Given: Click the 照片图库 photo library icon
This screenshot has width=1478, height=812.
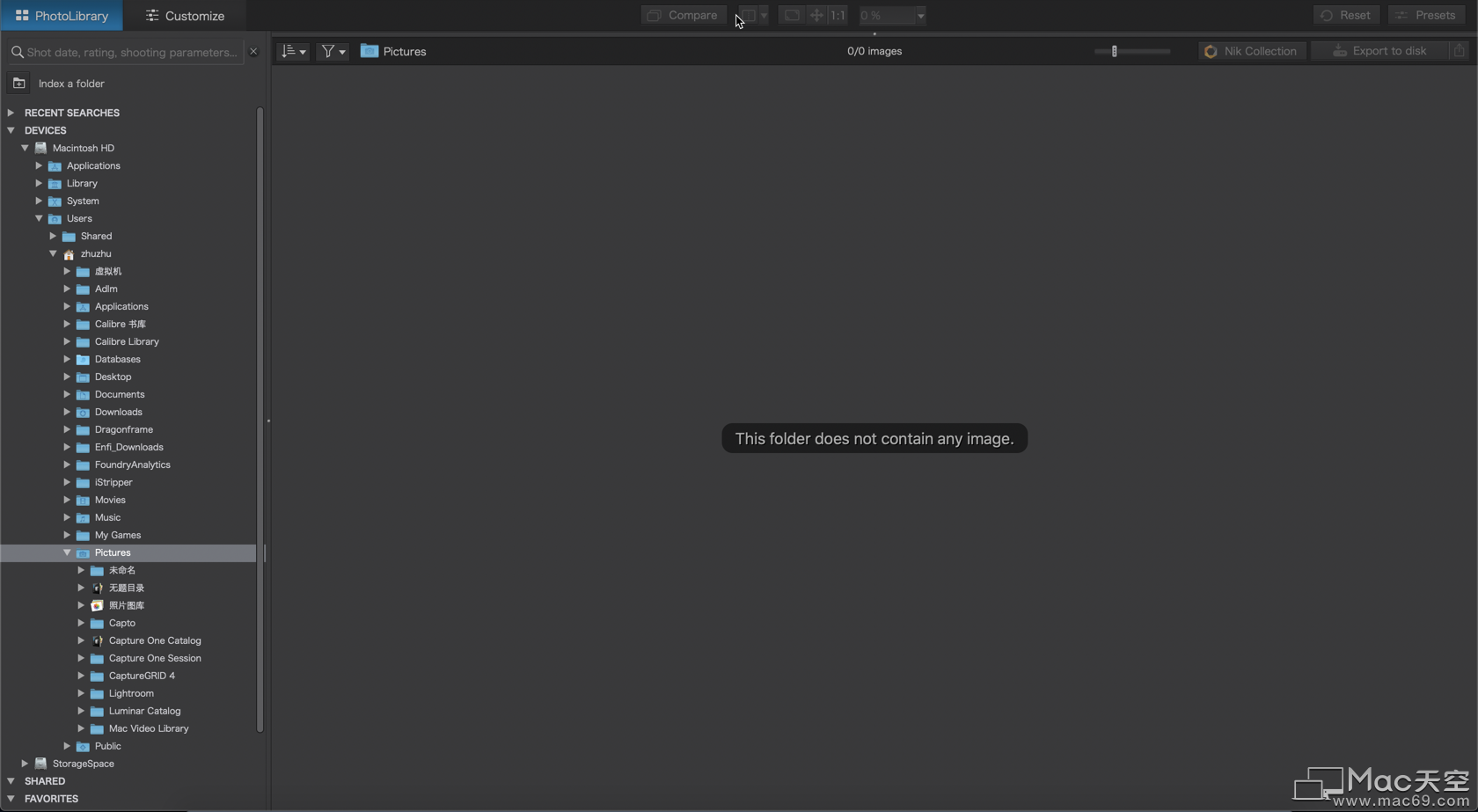Looking at the screenshot, I should (x=97, y=605).
